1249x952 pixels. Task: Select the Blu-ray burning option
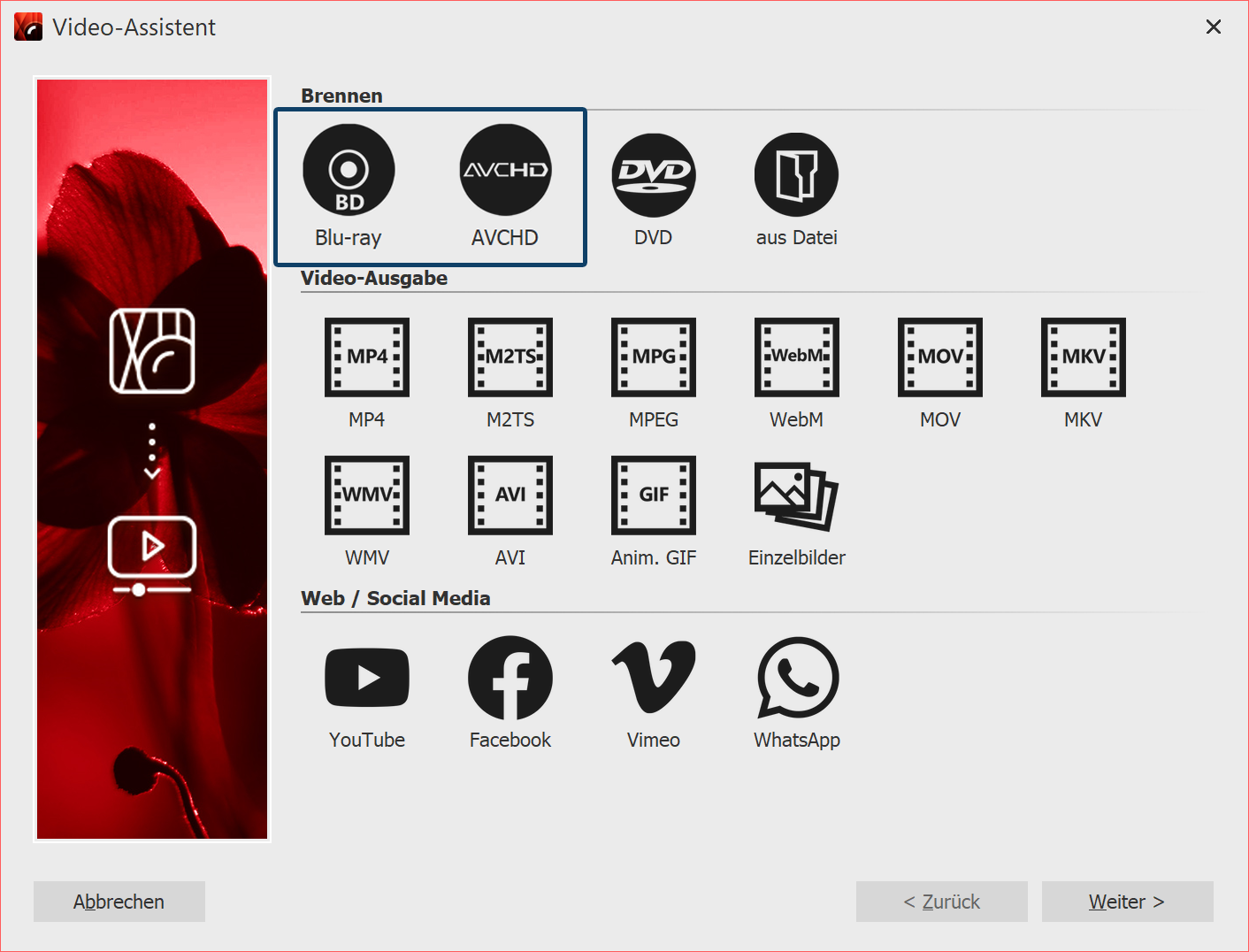349,170
